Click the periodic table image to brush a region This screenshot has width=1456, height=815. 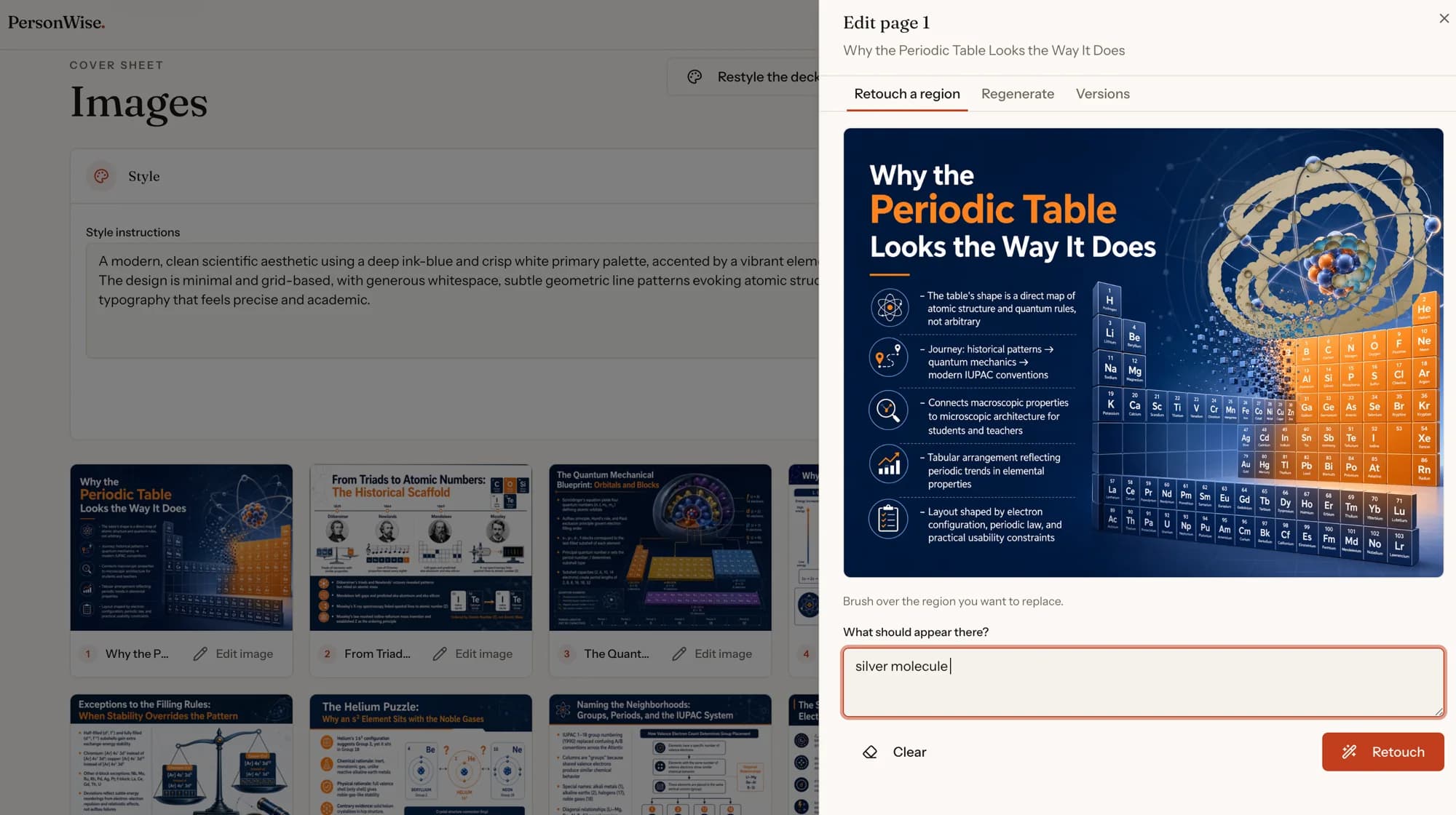pos(1143,353)
